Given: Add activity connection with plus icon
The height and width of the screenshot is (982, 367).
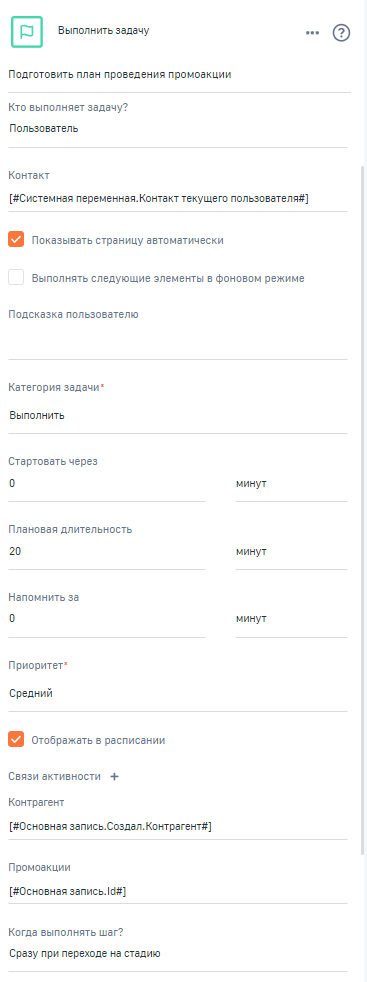Looking at the screenshot, I should tap(114, 777).
